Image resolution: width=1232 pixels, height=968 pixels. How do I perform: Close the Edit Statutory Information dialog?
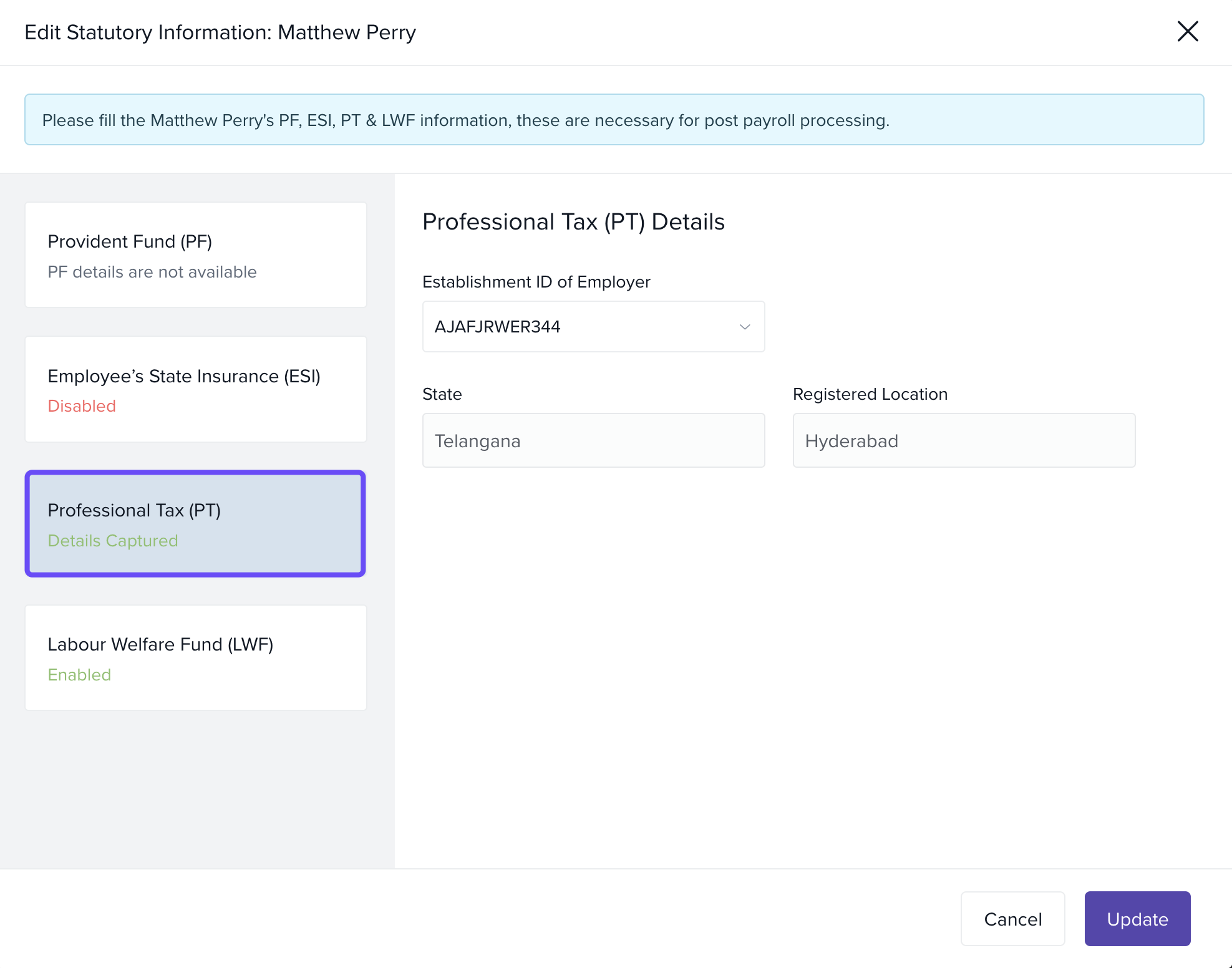[1187, 31]
